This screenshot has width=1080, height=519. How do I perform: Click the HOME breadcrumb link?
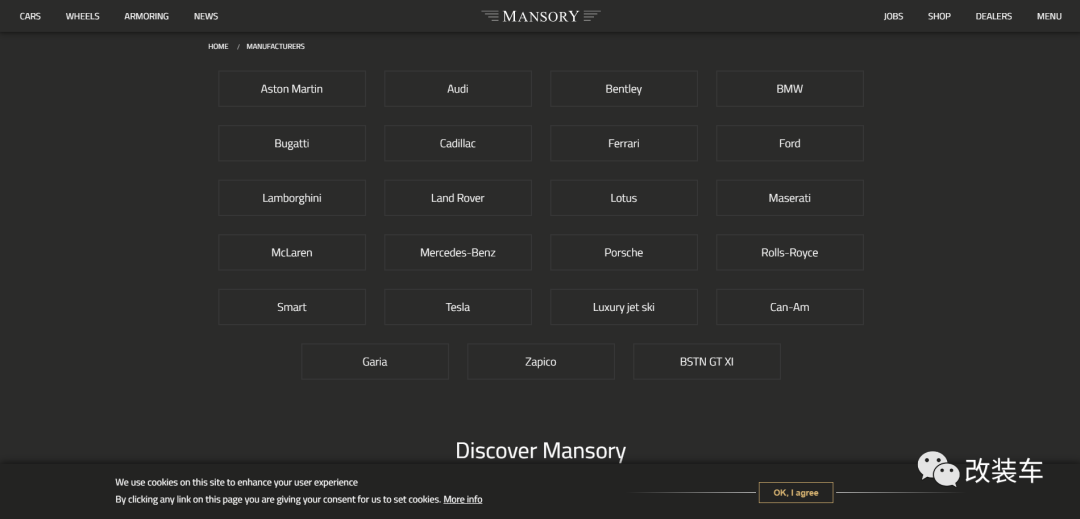218,47
